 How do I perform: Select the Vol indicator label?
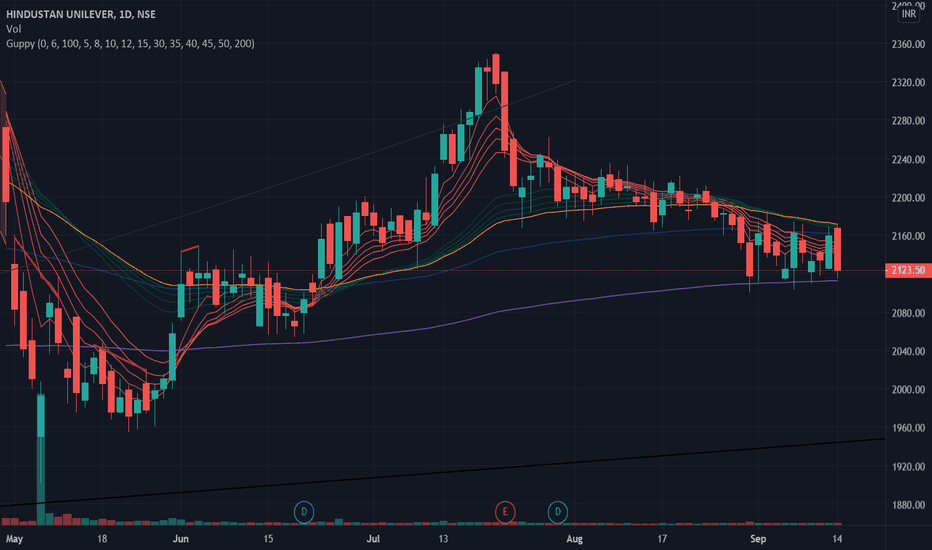(14, 29)
